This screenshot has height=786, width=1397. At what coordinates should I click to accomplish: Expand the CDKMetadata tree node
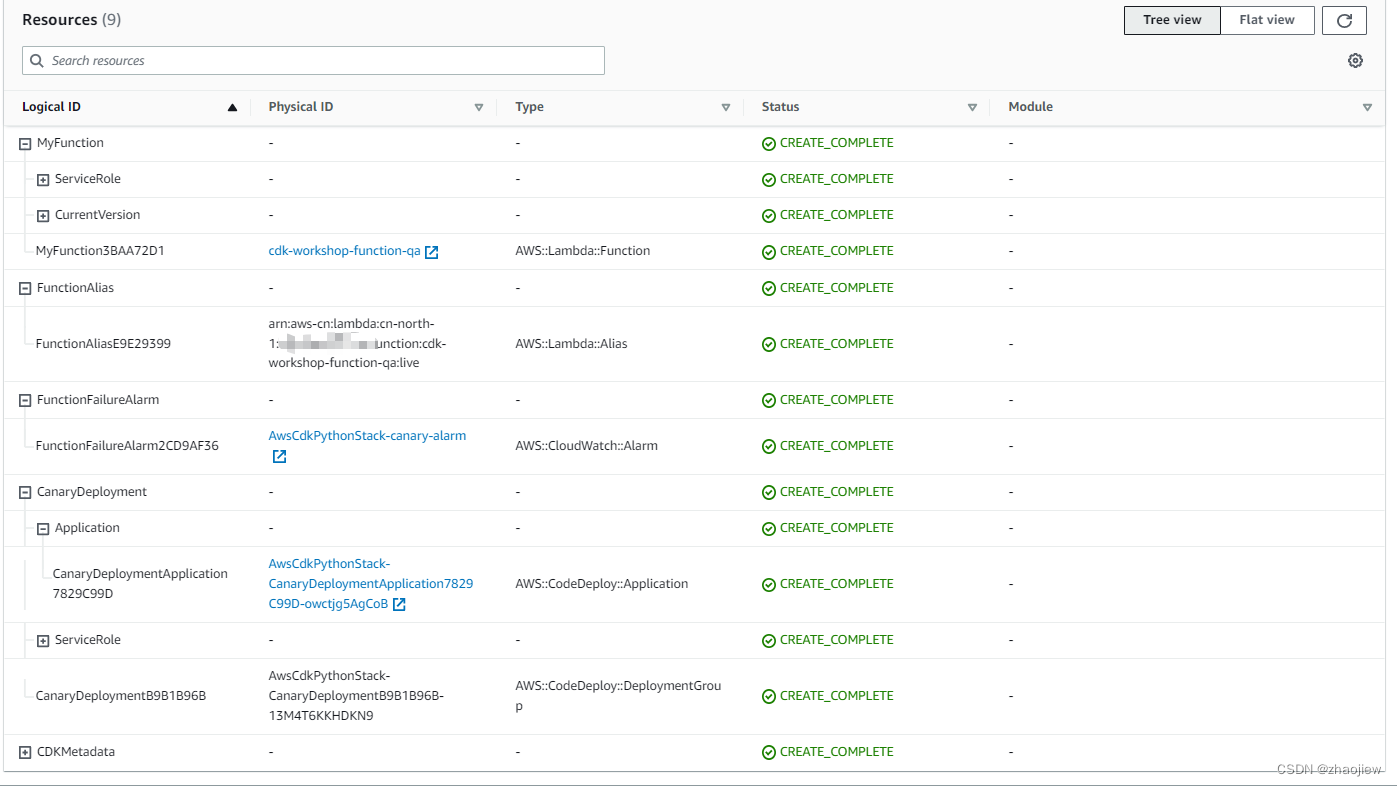26,753
